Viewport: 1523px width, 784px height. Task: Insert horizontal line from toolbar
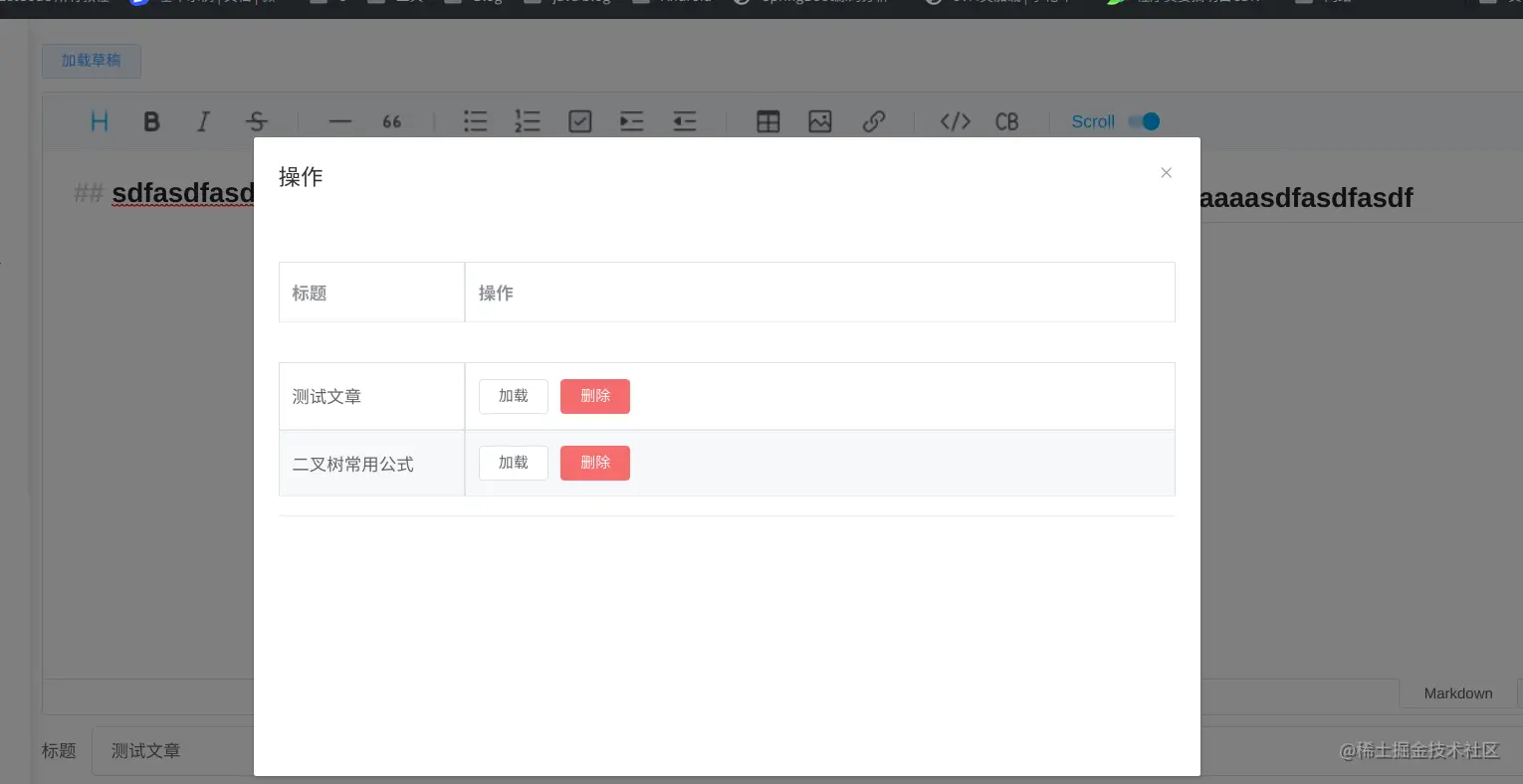[340, 121]
